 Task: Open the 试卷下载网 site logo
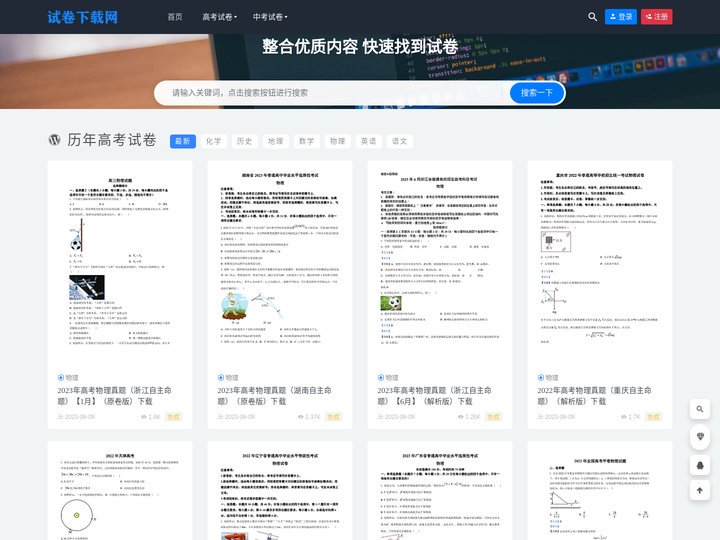83,17
